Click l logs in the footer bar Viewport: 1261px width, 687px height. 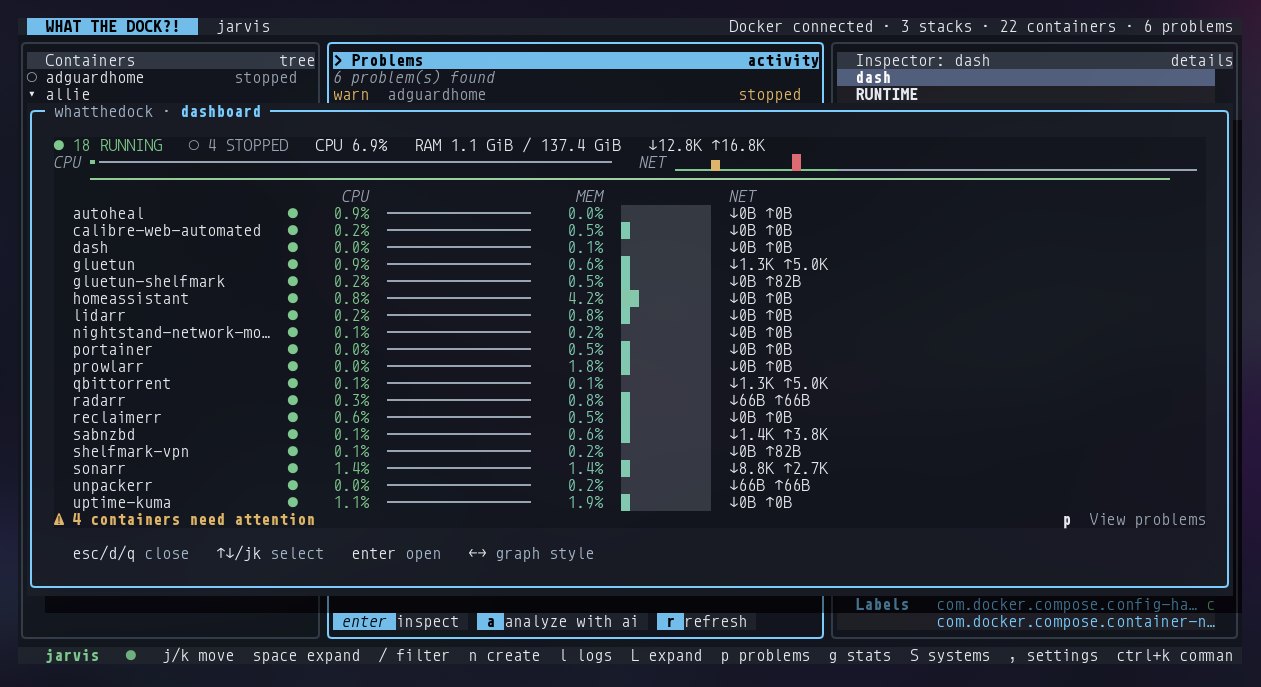tap(585, 656)
